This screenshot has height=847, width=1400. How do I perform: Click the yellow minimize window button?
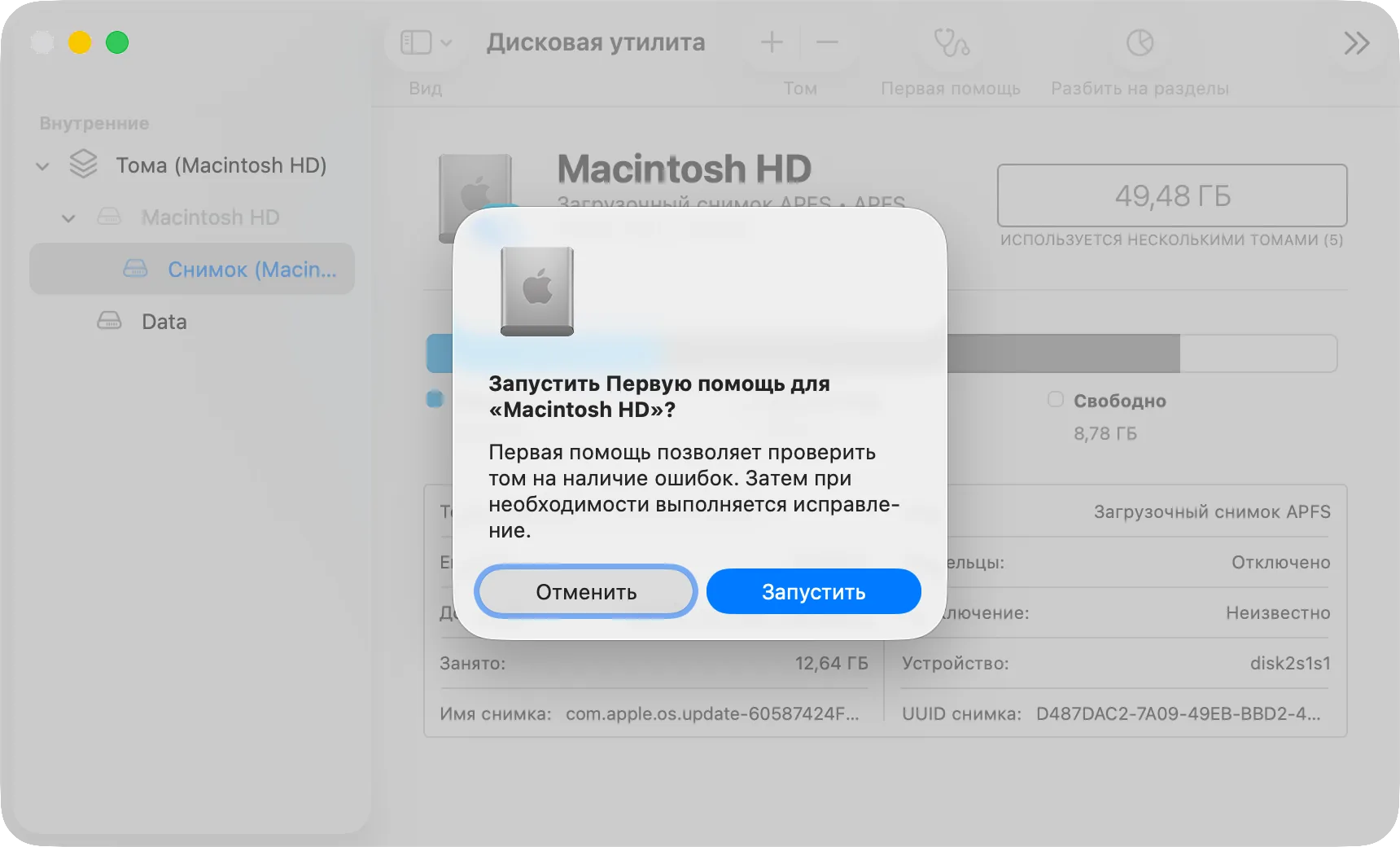click(x=80, y=42)
